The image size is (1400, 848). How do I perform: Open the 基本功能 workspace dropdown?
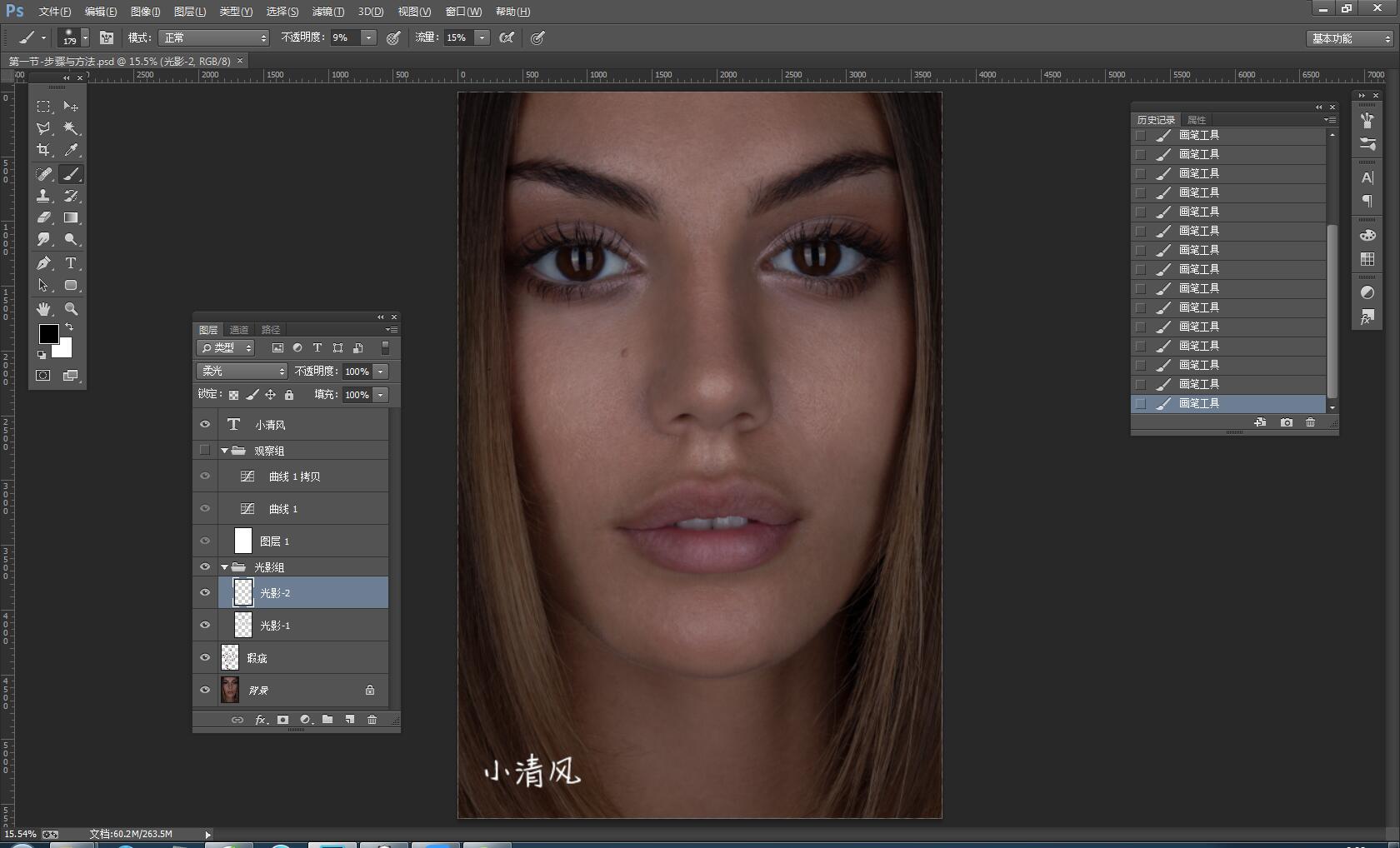tap(1350, 38)
